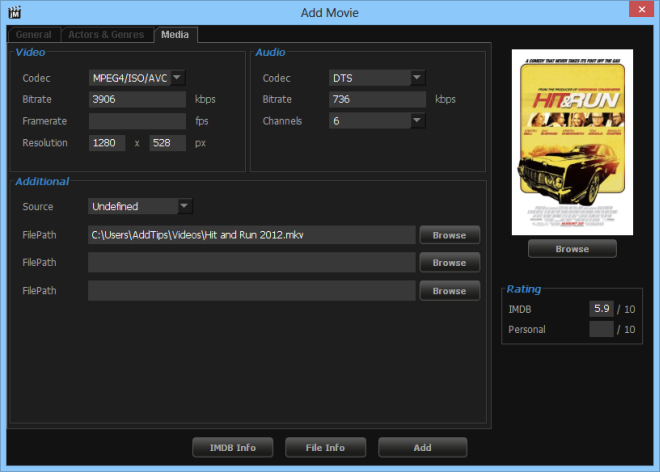Click the file path with Hit and Run 2012.mkv
Screen dimensions: 660x472
tap(252, 235)
